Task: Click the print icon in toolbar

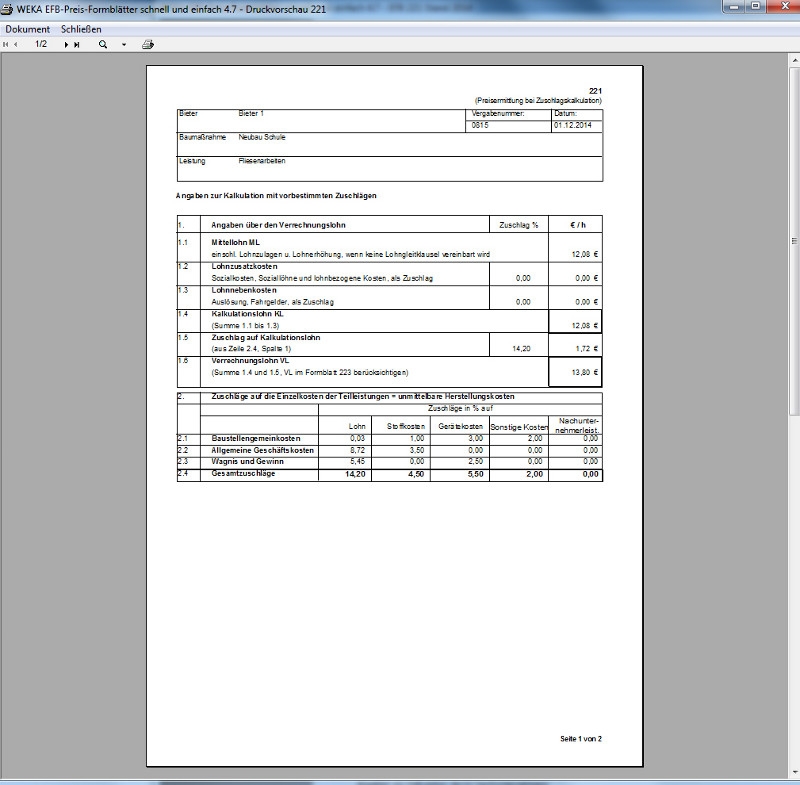Action: [x=148, y=44]
